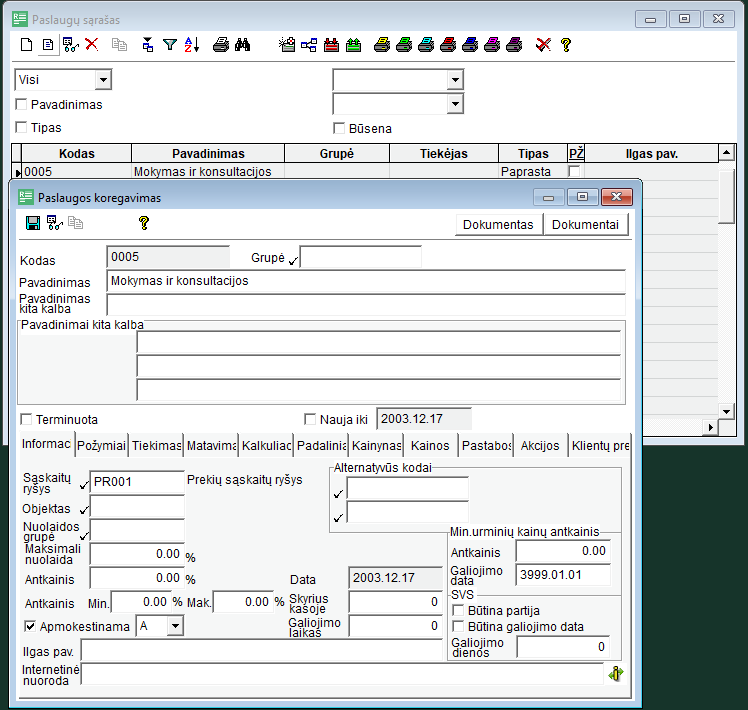The width and height of the screenshot is (748, 710).
Task: Open the upper empty filter combo box
Action: [x=455, y=80]
